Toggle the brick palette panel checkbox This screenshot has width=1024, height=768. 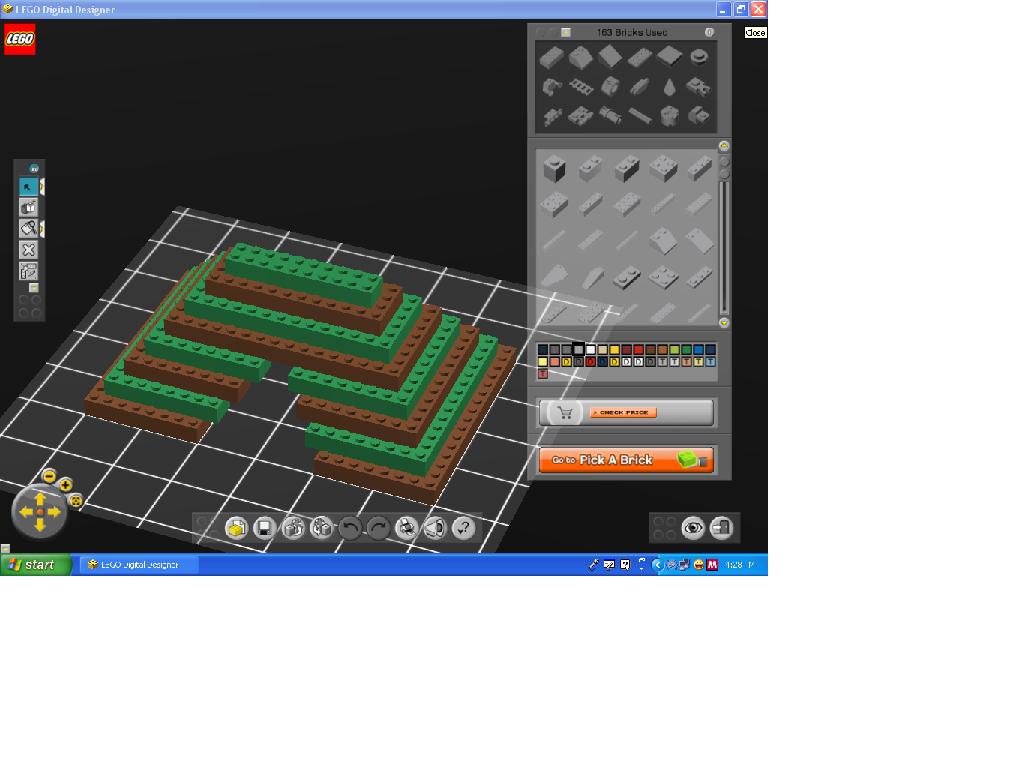[x=566, y=32]
